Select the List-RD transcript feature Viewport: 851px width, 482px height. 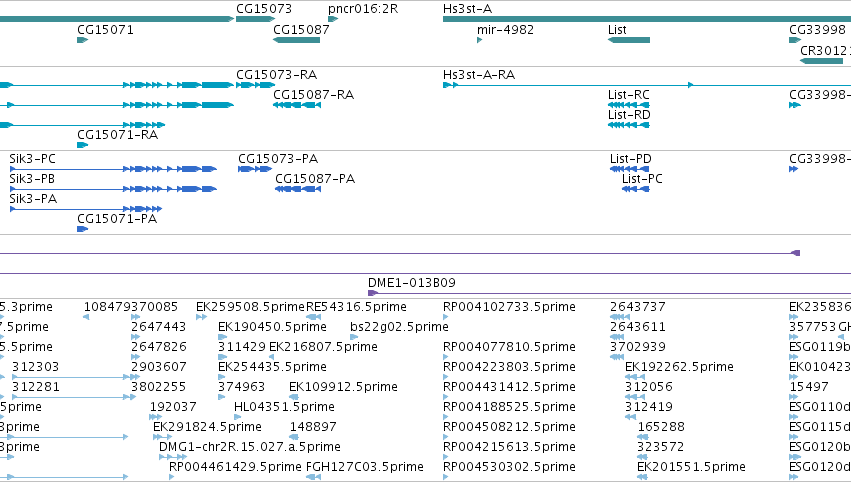(x=629, y=125)
